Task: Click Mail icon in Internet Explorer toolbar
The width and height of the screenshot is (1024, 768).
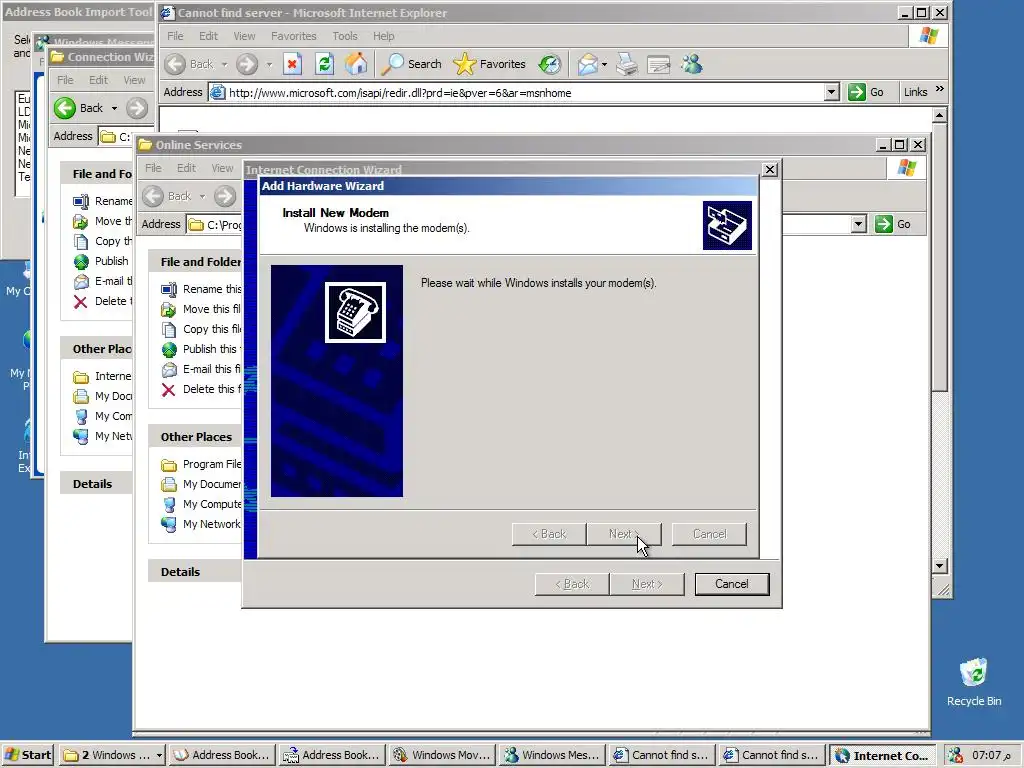Action: pos(587,64)
